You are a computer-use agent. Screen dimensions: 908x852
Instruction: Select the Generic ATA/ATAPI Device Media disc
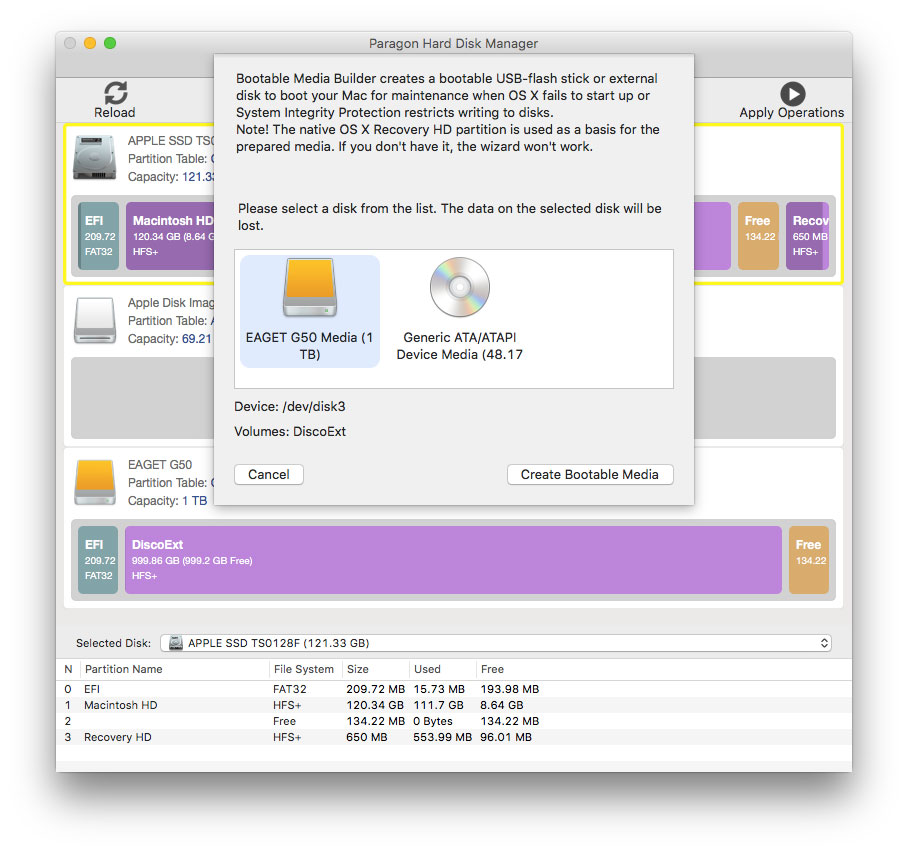[x=460, y=287]
